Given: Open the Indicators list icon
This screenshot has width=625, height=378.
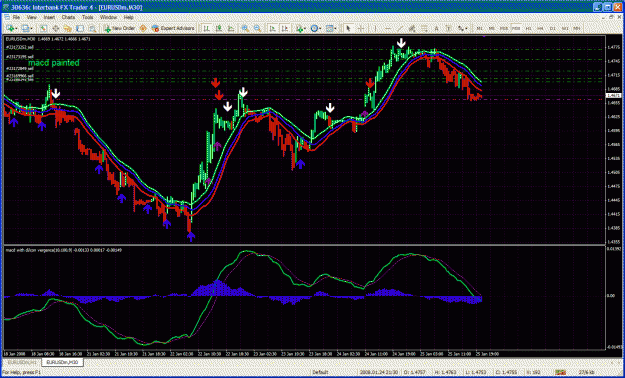Looking at the screenshot, I should coord(299,28).
